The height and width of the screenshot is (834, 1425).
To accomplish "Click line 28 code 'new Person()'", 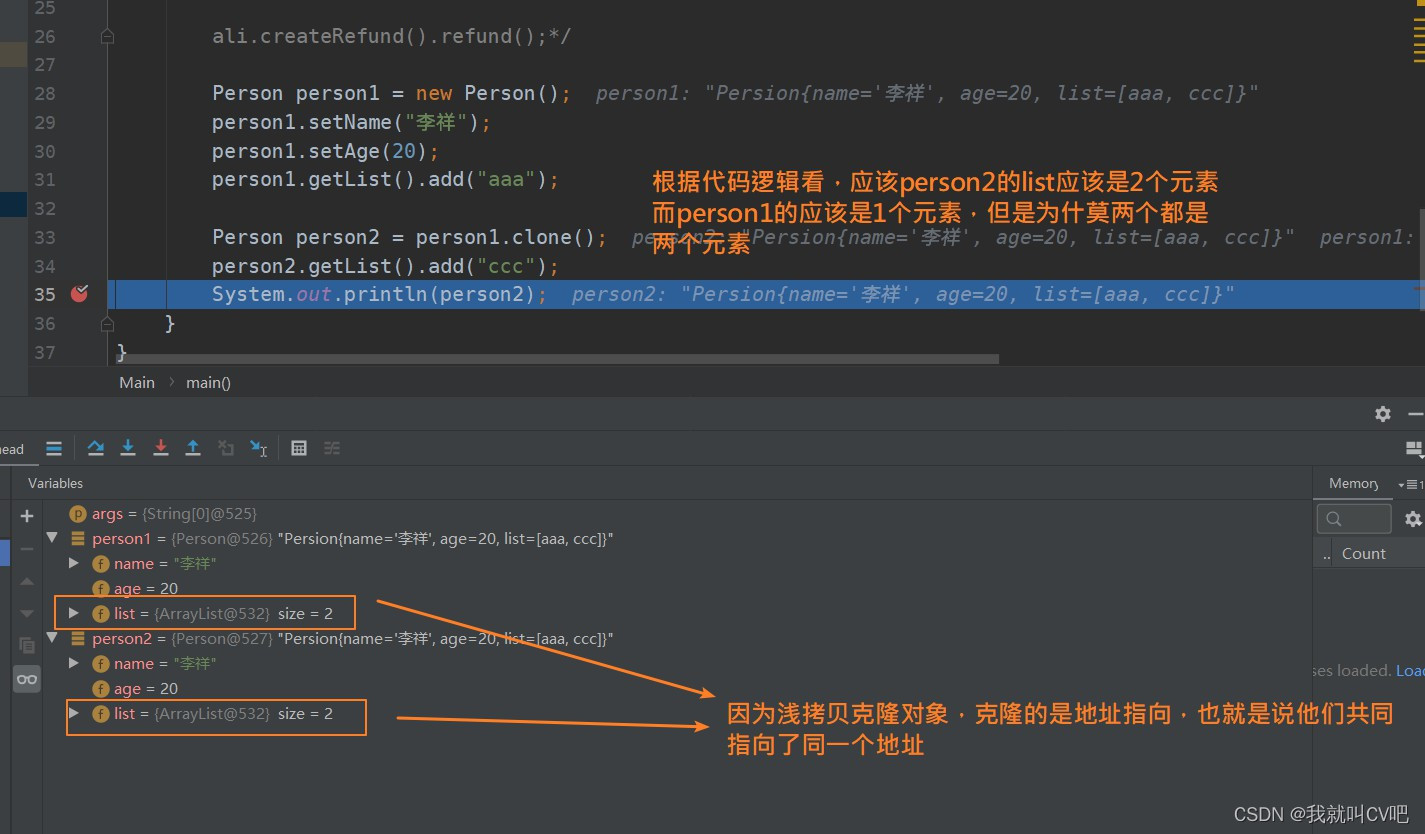I will point(493,93).
